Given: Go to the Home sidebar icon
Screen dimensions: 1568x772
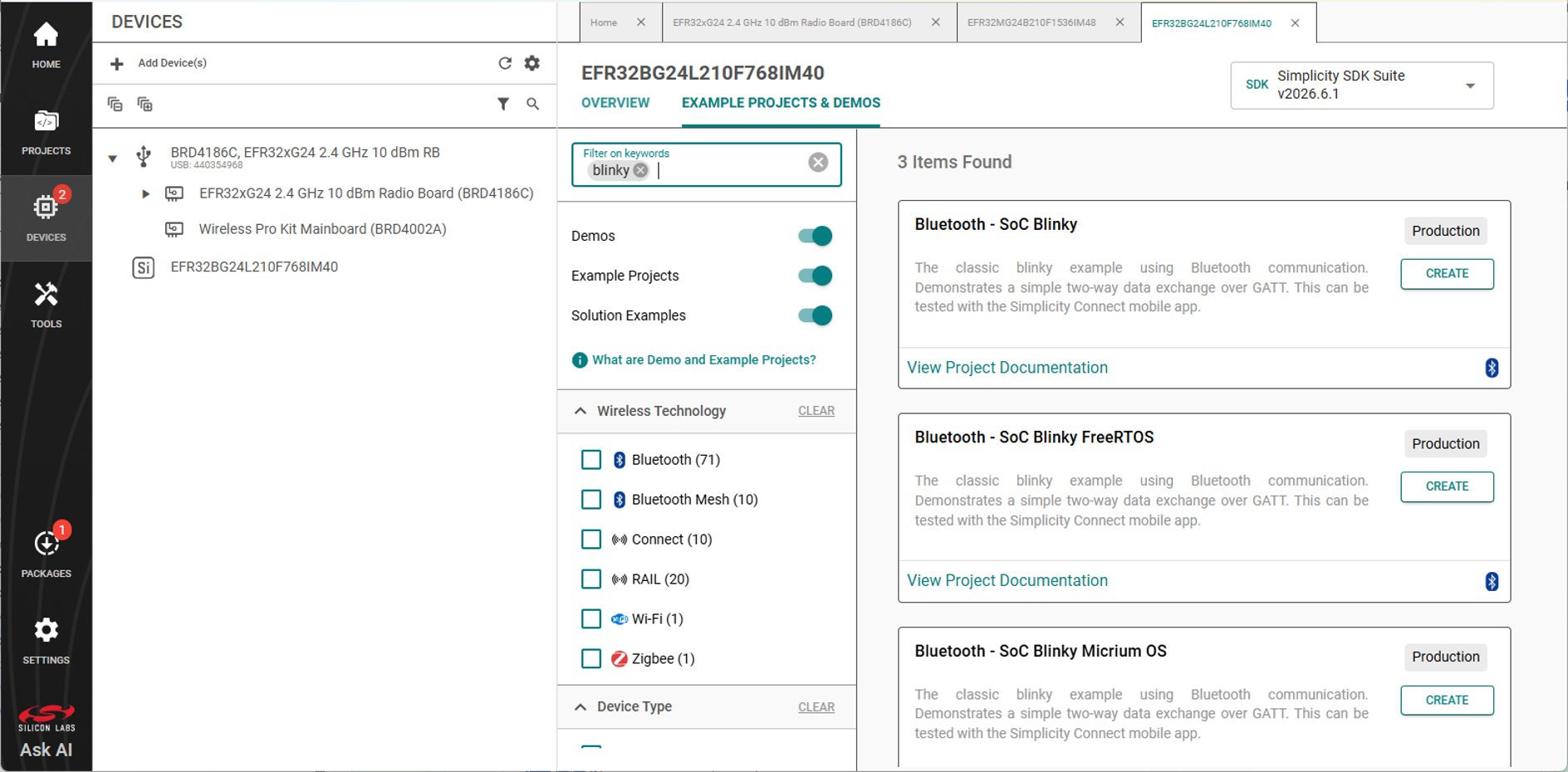Looking at the screenshot, I should 46,45.
